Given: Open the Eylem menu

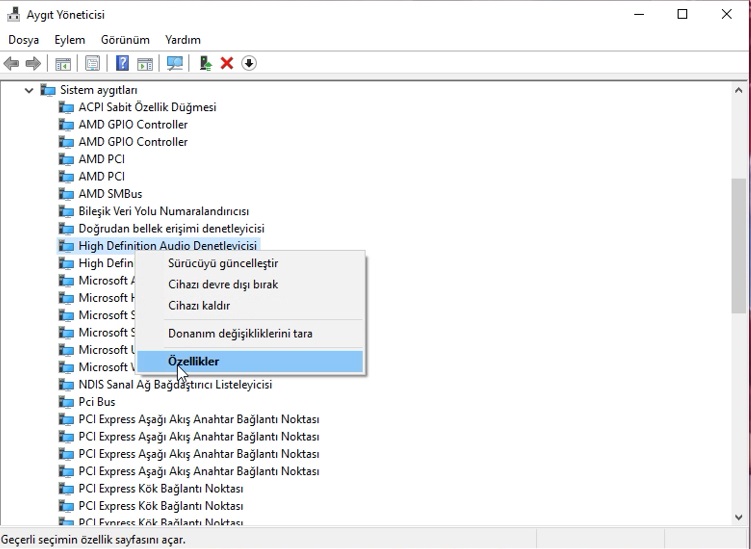Looking at the screenshot, I should tap(69, 40).
